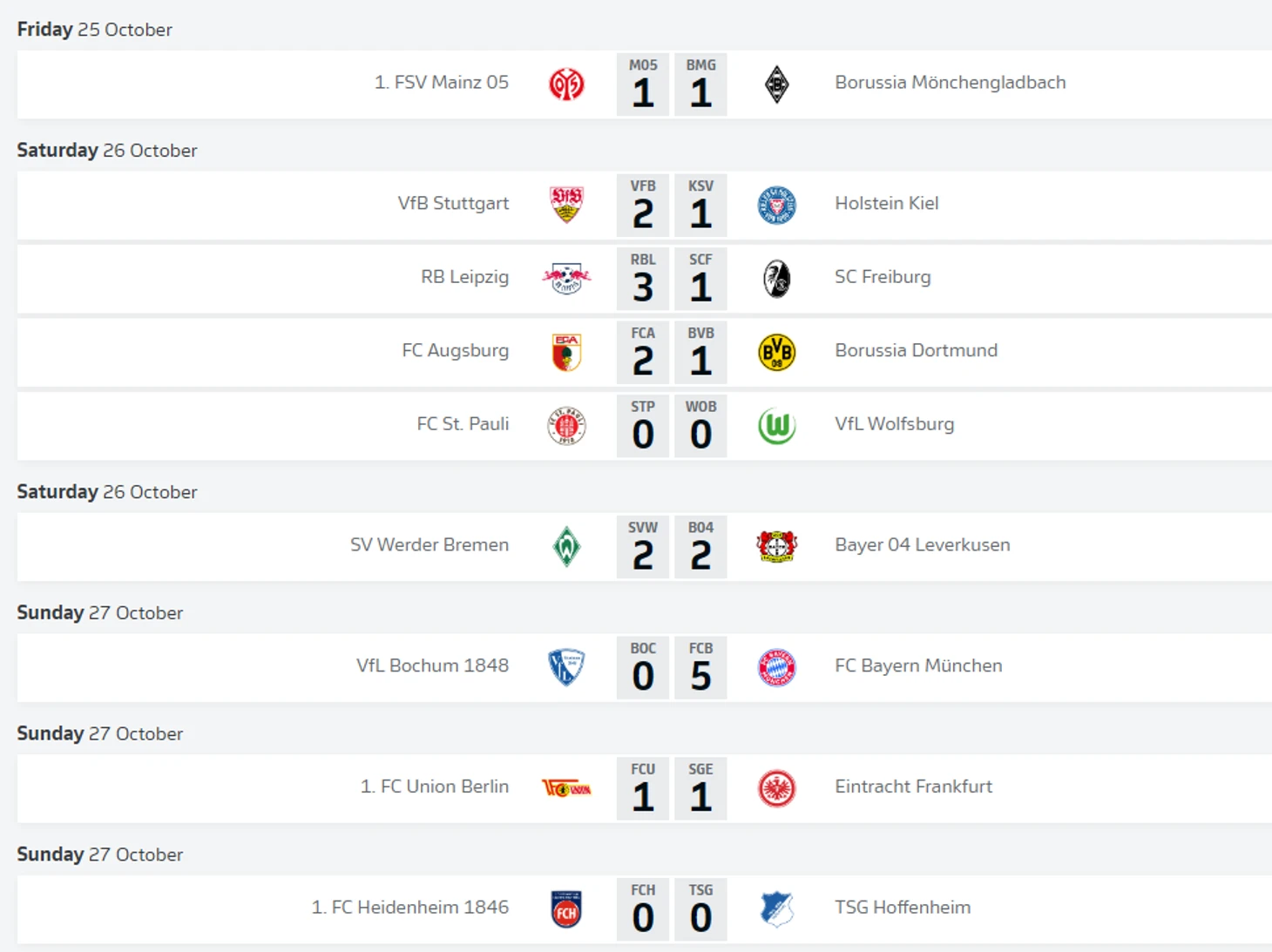Viewport: 1272px width, 952px height.
Task: Open the 1. FC Heidenheim 1846 link
Action: [x=409, y=908]
